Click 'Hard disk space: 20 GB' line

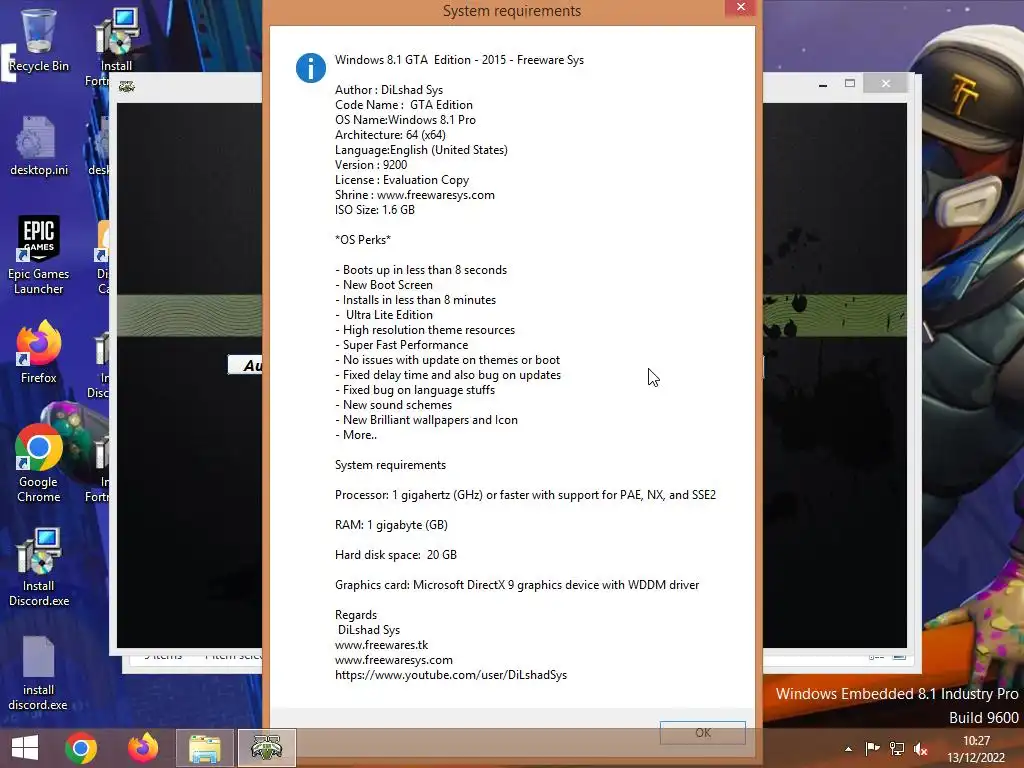tap(396, 554)
